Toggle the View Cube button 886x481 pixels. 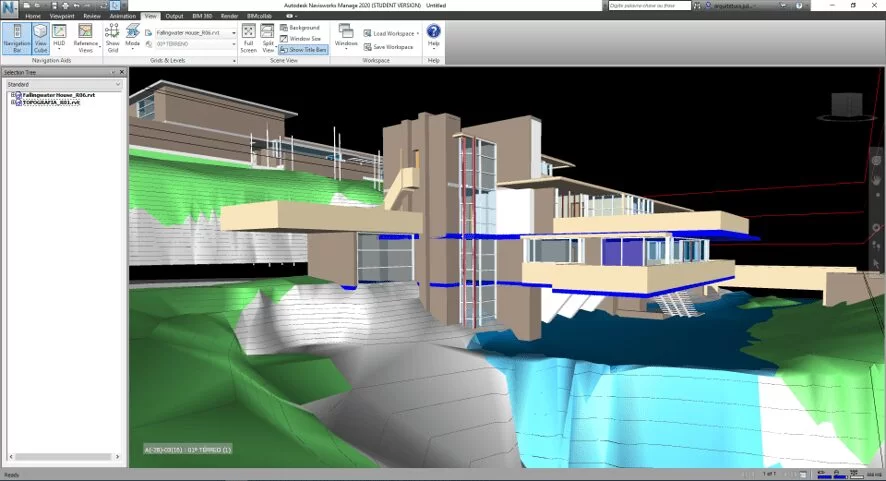click(41, 38)
